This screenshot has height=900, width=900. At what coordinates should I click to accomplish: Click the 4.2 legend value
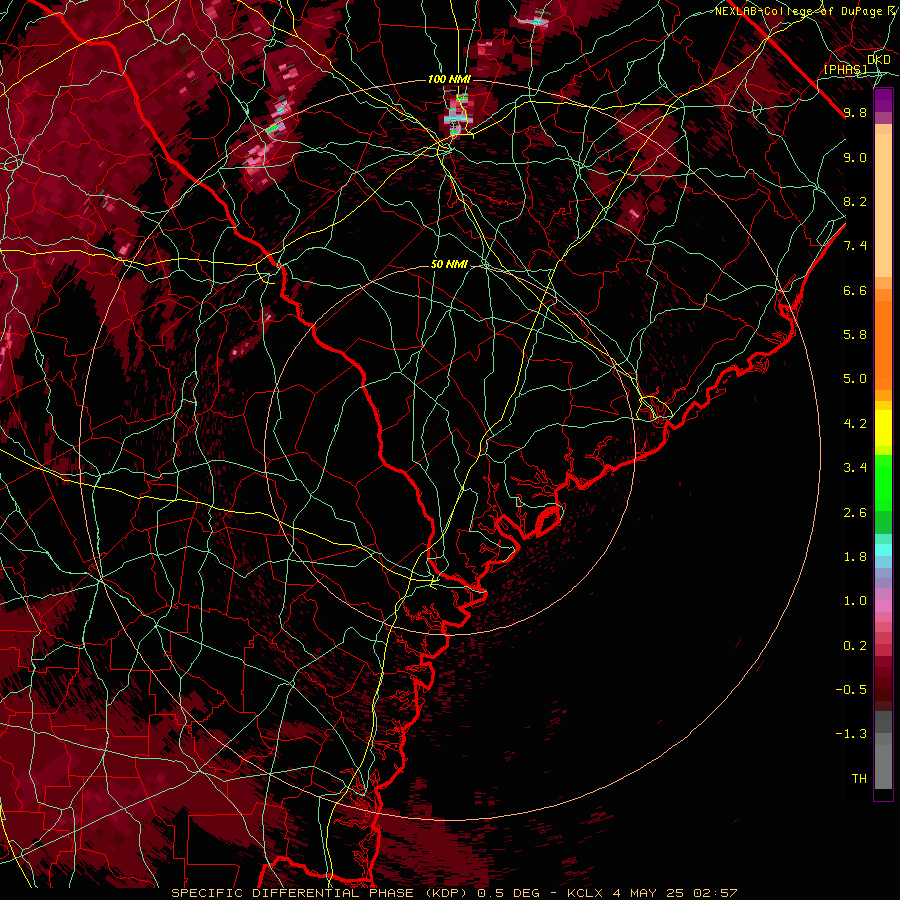pos(855,424)
